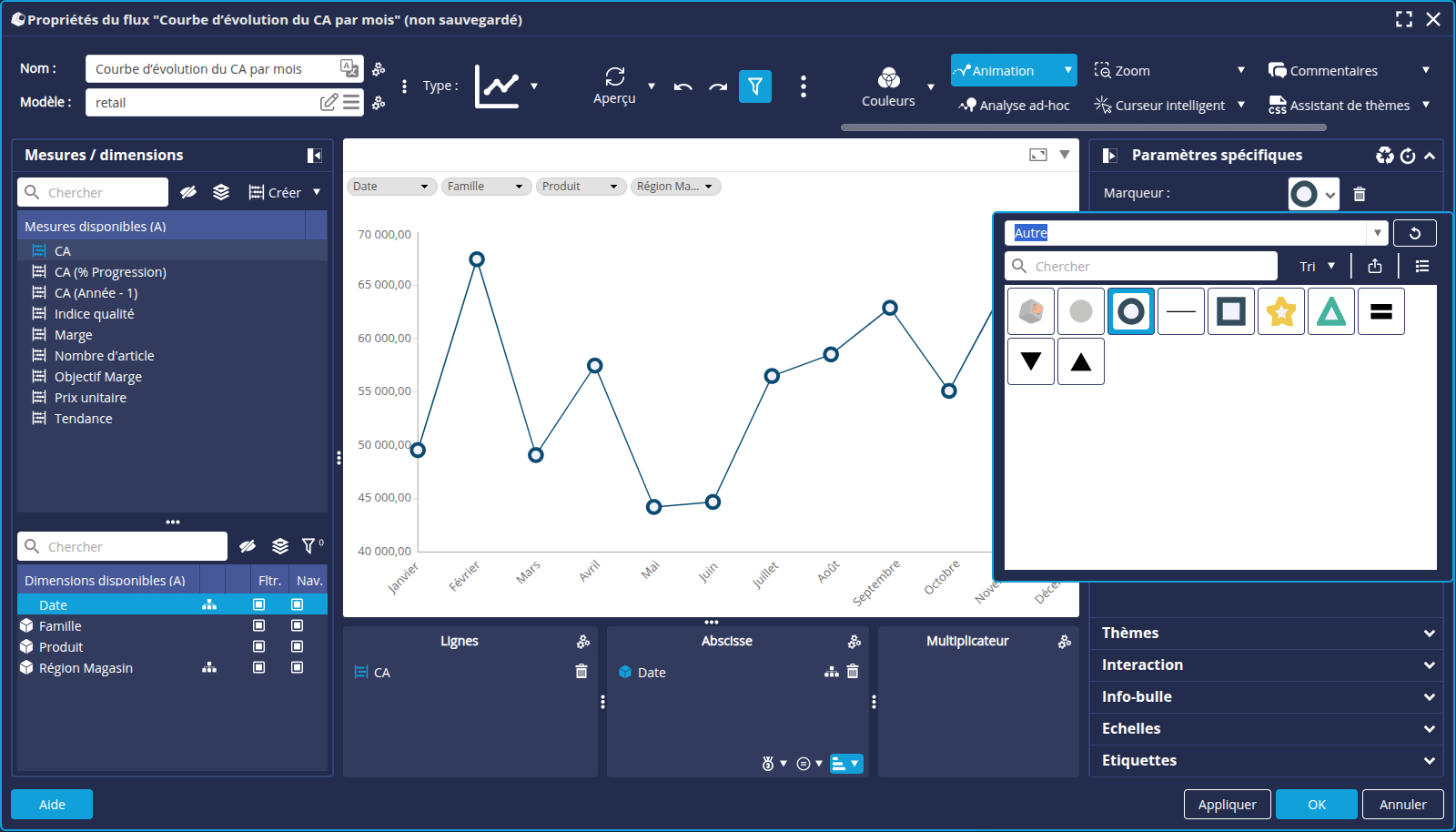Toggle the Nav. checkbox for Produit
The image size is (1456, 832).
[x=297, y=647]
